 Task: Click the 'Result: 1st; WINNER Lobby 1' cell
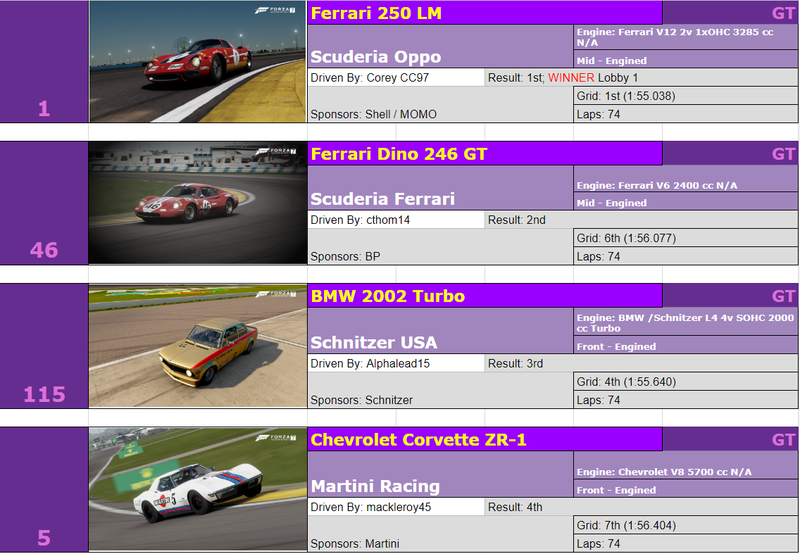click(641, 78)
